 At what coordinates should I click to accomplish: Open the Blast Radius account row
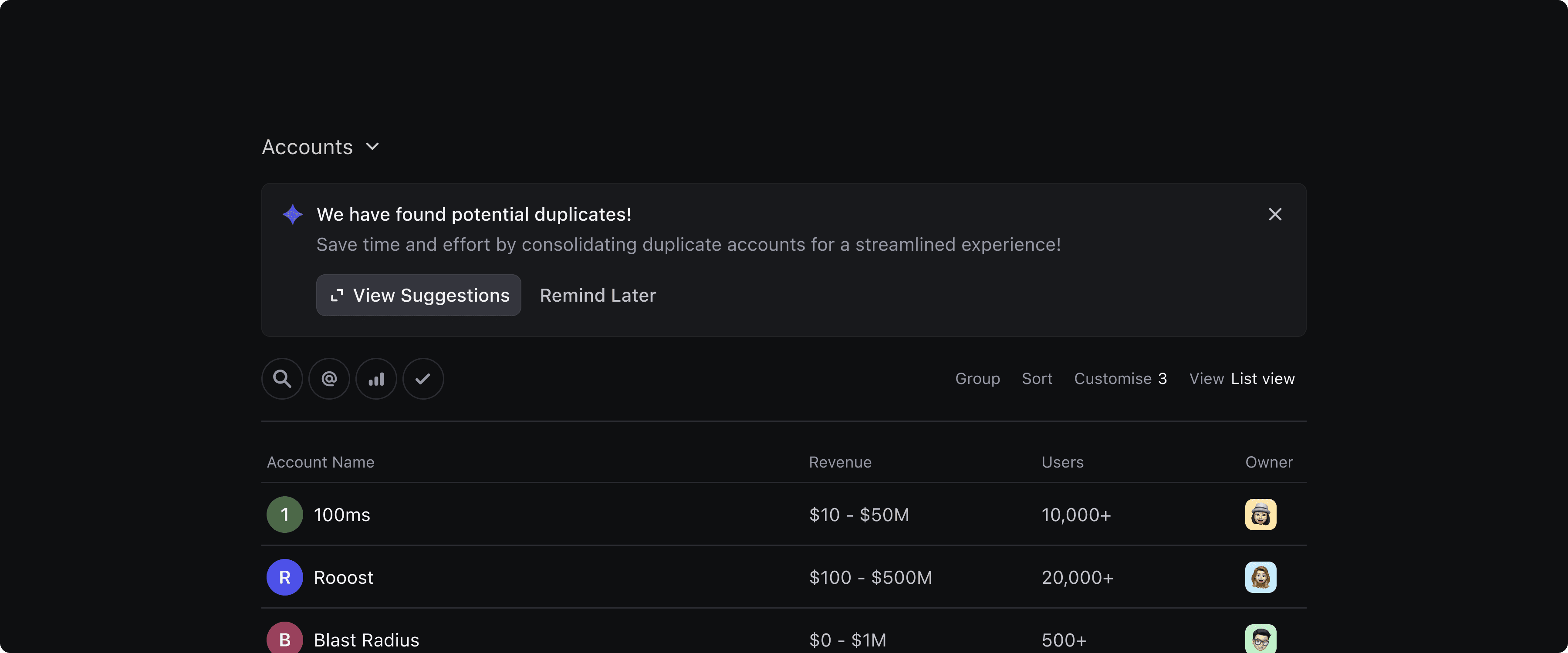tap(366, 640)
